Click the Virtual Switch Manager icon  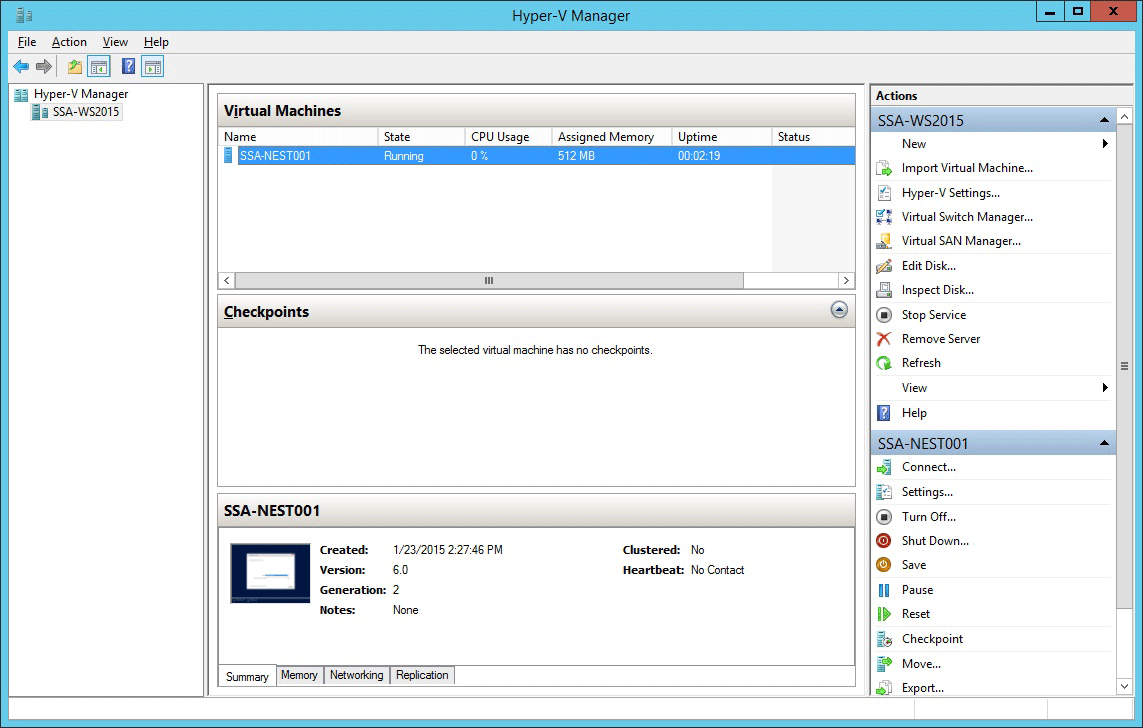click(883, 217)
